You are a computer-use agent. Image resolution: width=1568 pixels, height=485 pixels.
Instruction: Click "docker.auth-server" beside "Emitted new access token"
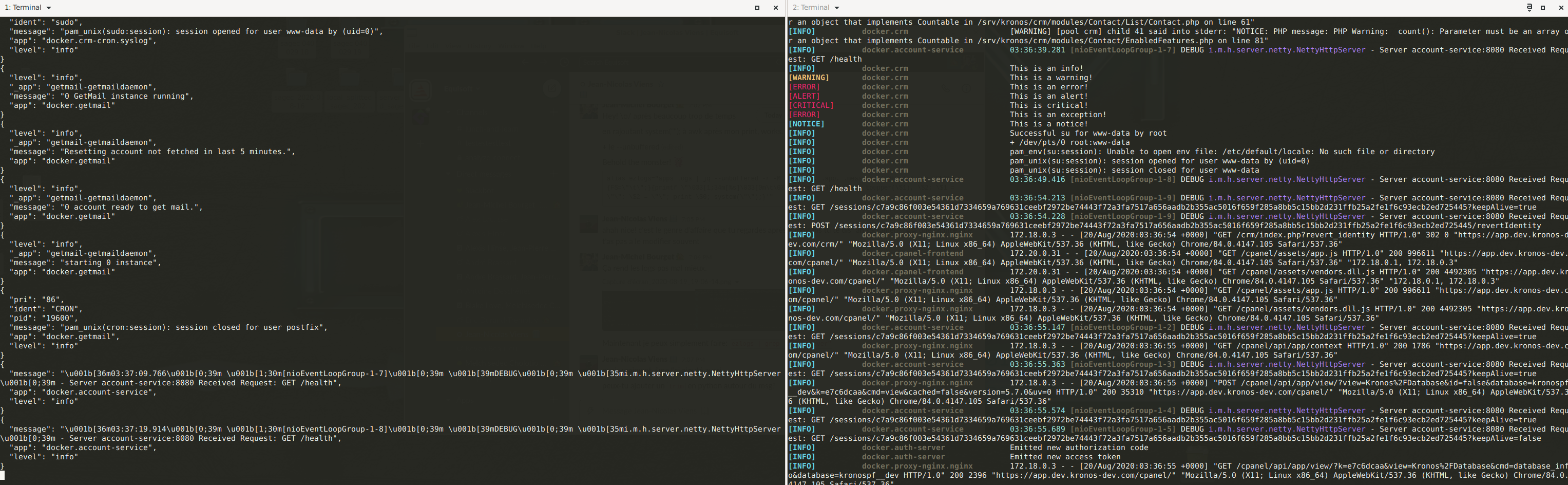click(x=903, y=457)
